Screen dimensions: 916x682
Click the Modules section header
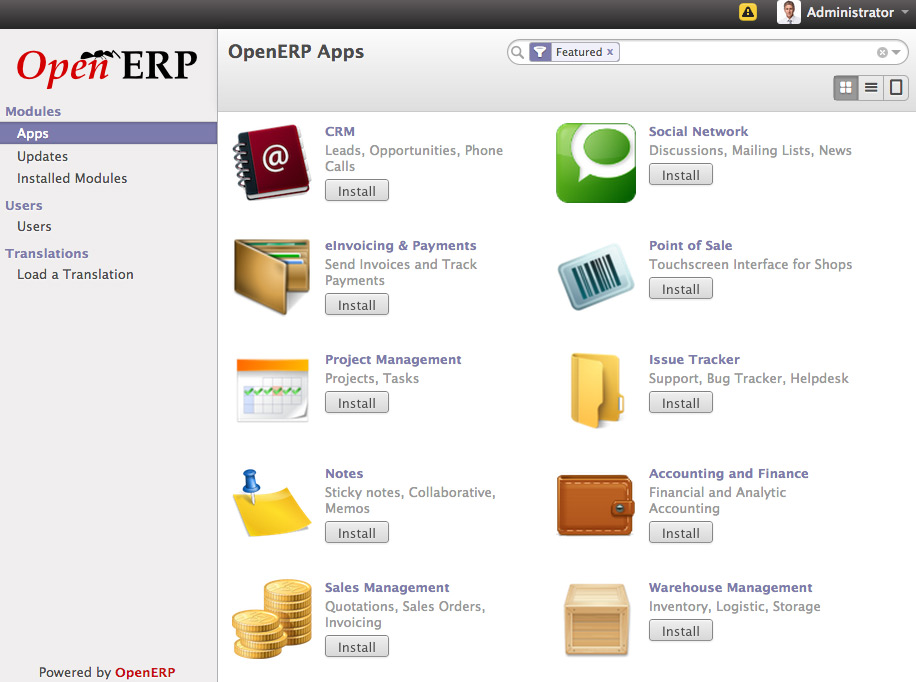click(33, 111)
